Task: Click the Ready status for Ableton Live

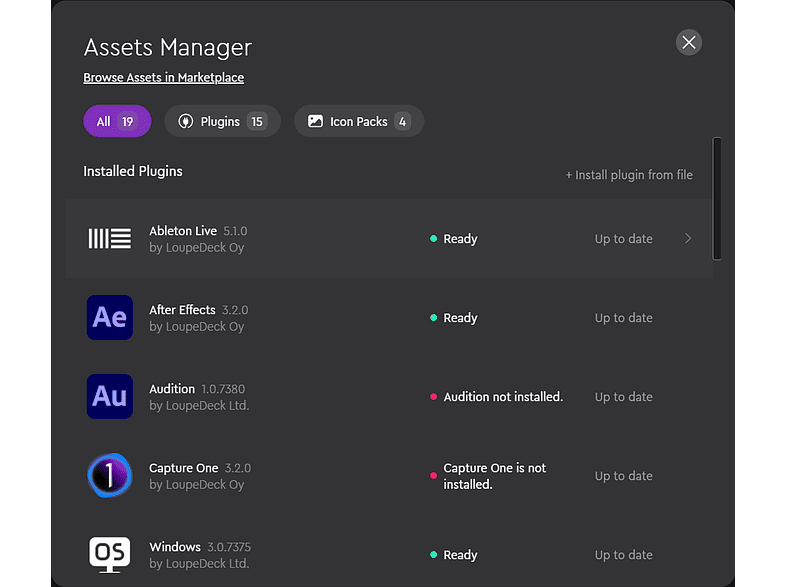Action: pyautogui.click(x=460, y=239)
